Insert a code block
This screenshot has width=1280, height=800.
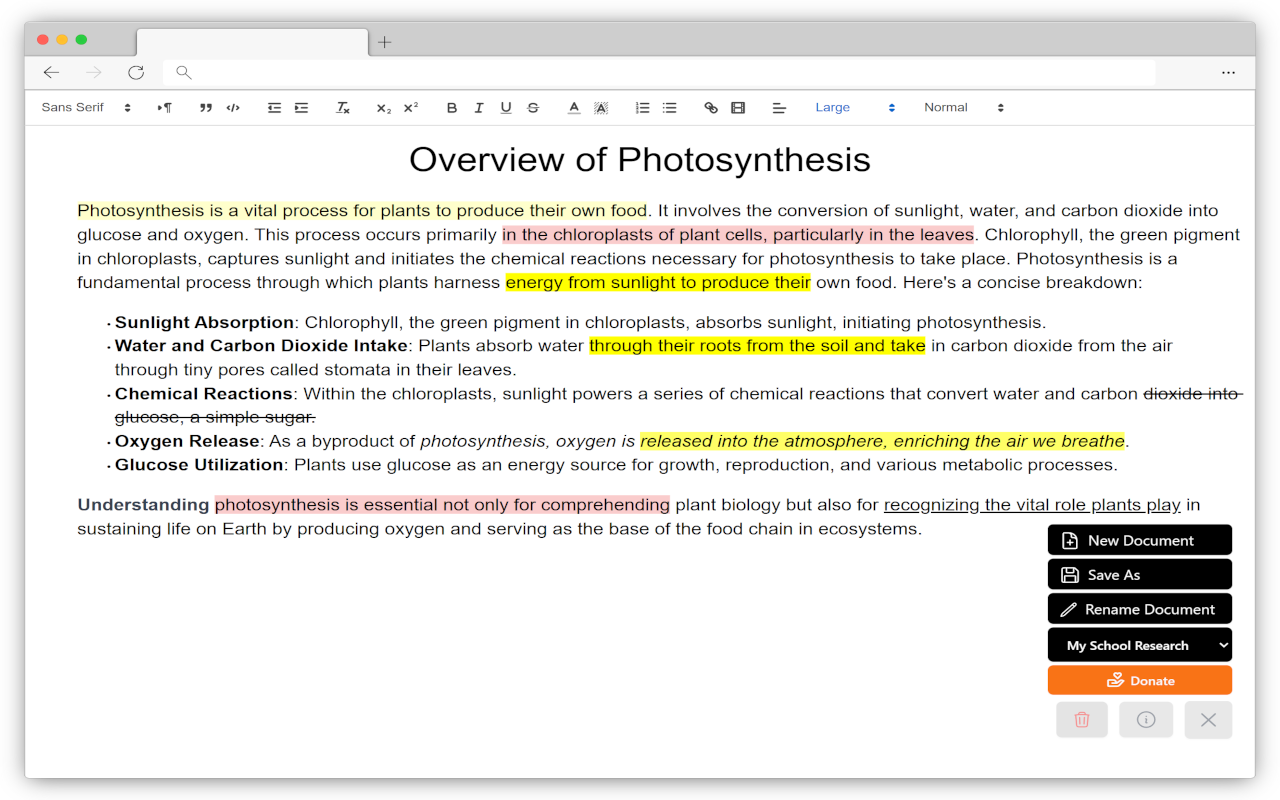(233, 108)
